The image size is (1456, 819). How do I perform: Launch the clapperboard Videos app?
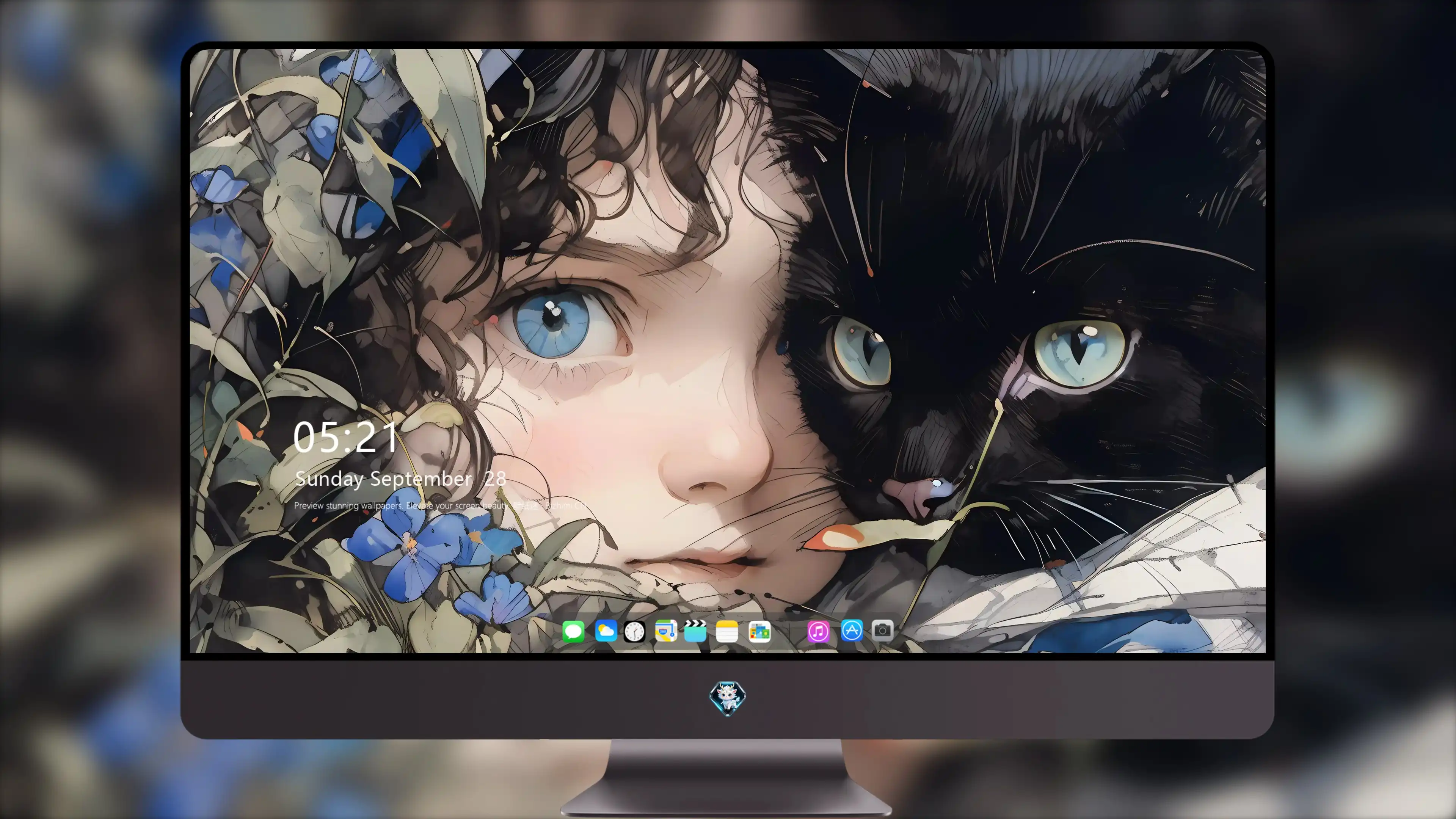(695, 631)
